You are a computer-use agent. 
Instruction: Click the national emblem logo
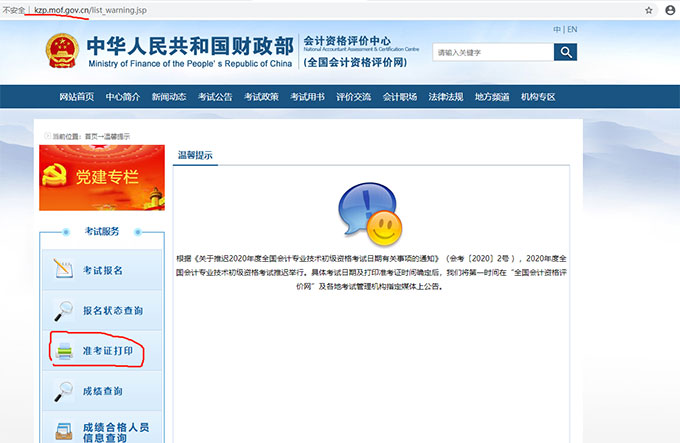(62, 52)
